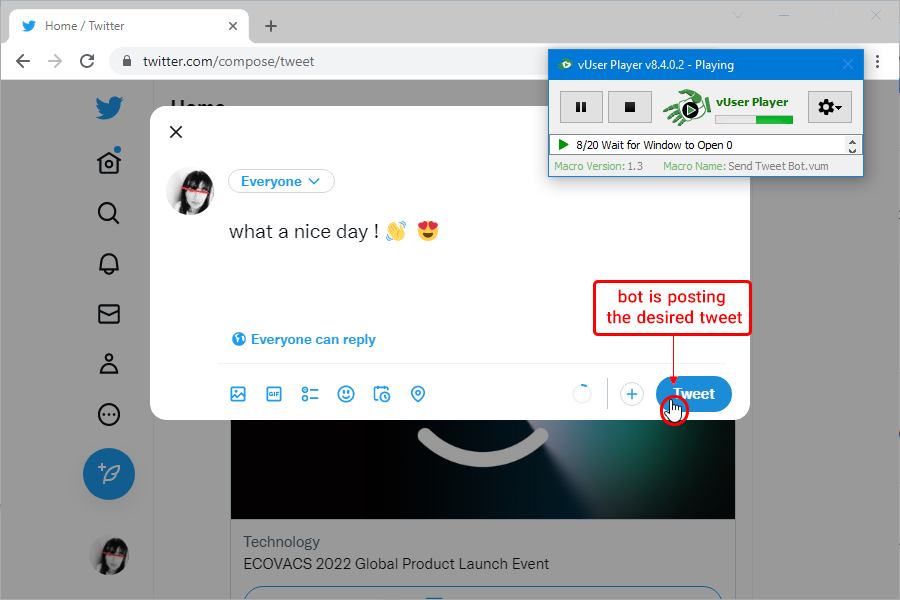
Task: Reload the page with refresh icon
Action: pos(87,61)
